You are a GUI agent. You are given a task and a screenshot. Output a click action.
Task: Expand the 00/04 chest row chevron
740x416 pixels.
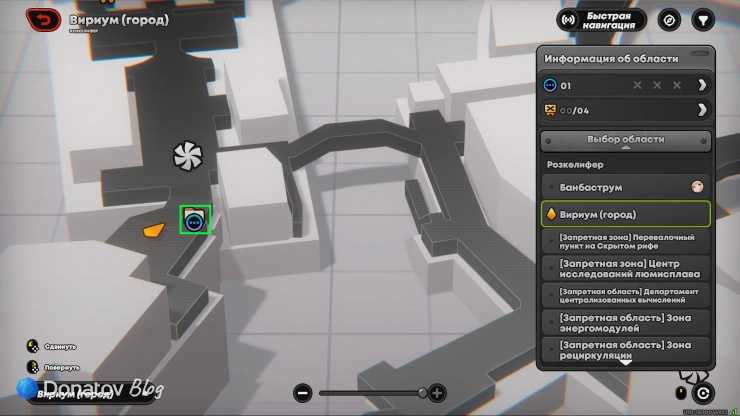702,110
